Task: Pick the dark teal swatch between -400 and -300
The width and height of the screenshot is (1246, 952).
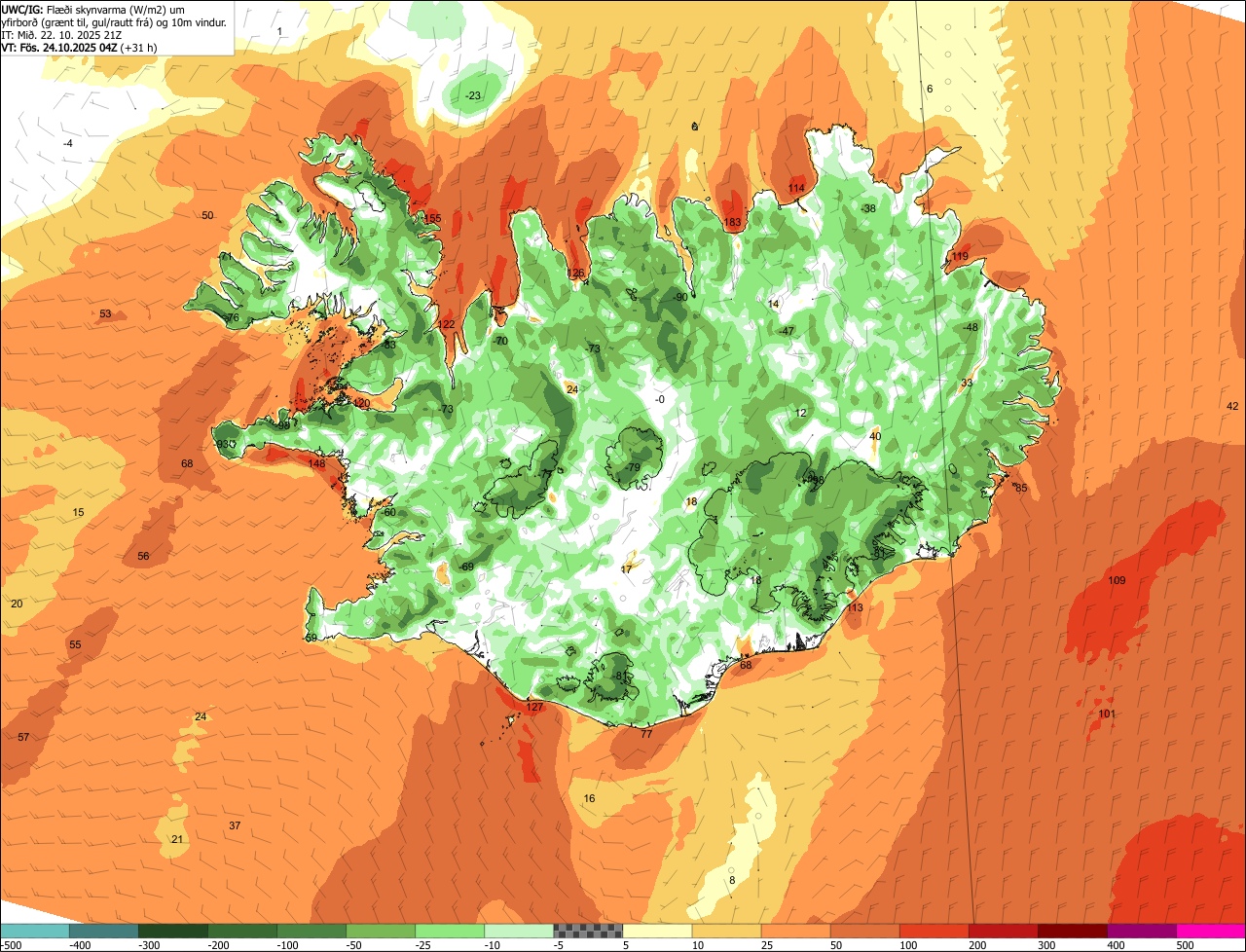Action: pos(103,931)
